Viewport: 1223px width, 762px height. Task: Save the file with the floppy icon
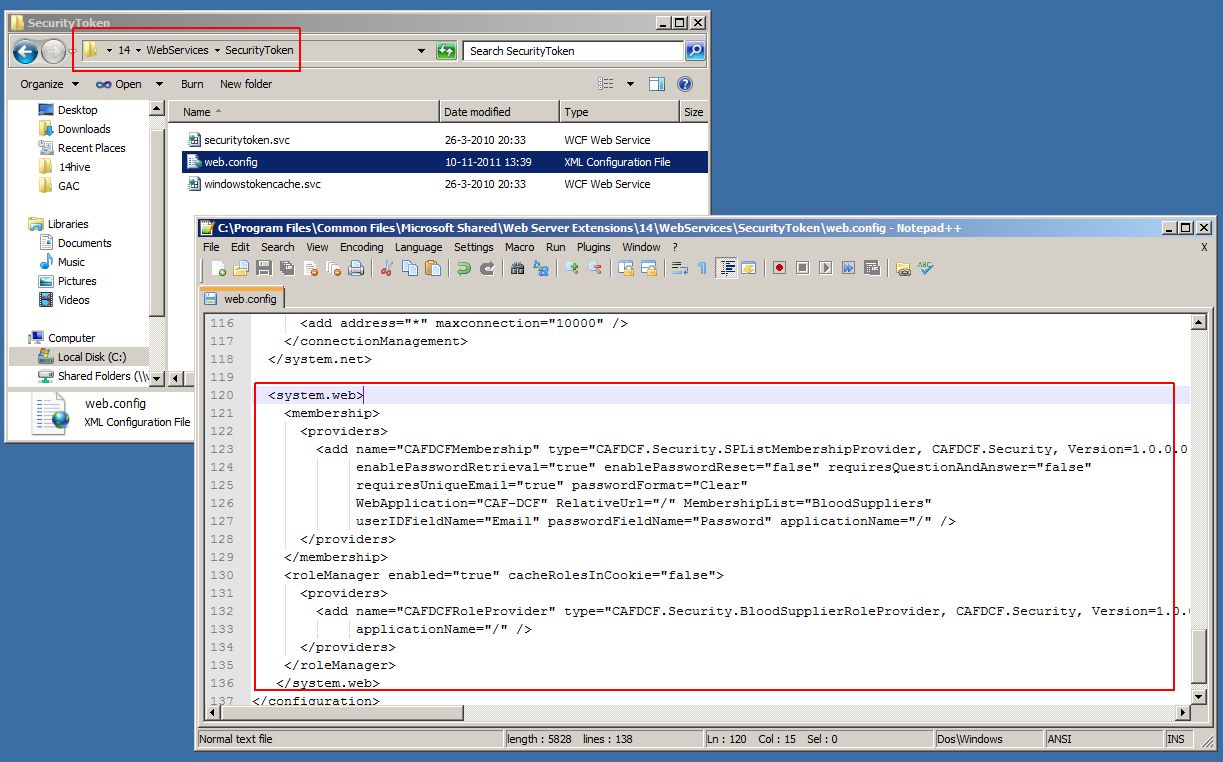(x=264, y=268)
